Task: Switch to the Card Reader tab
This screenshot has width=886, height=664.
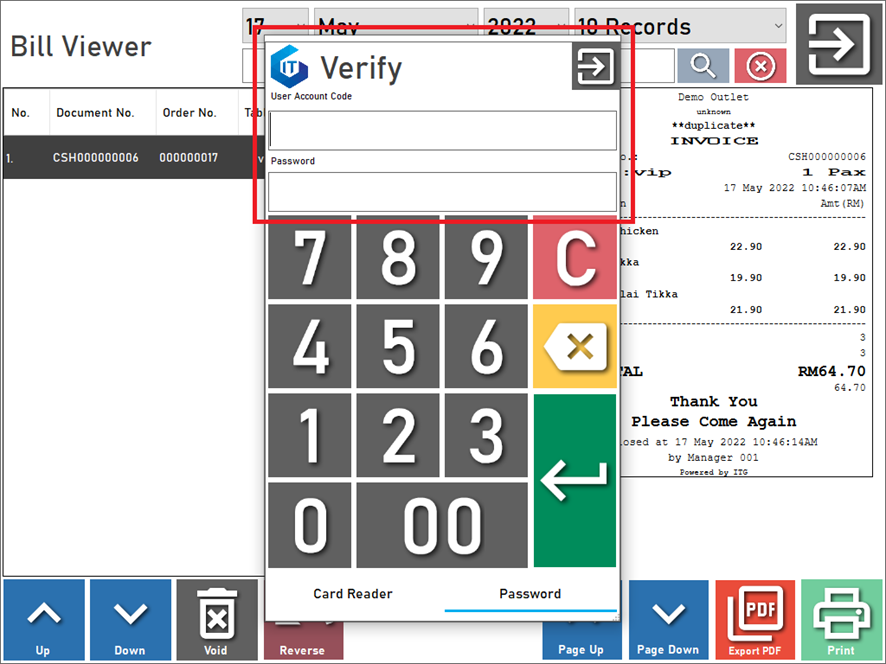Action: [x=353, y=594]
